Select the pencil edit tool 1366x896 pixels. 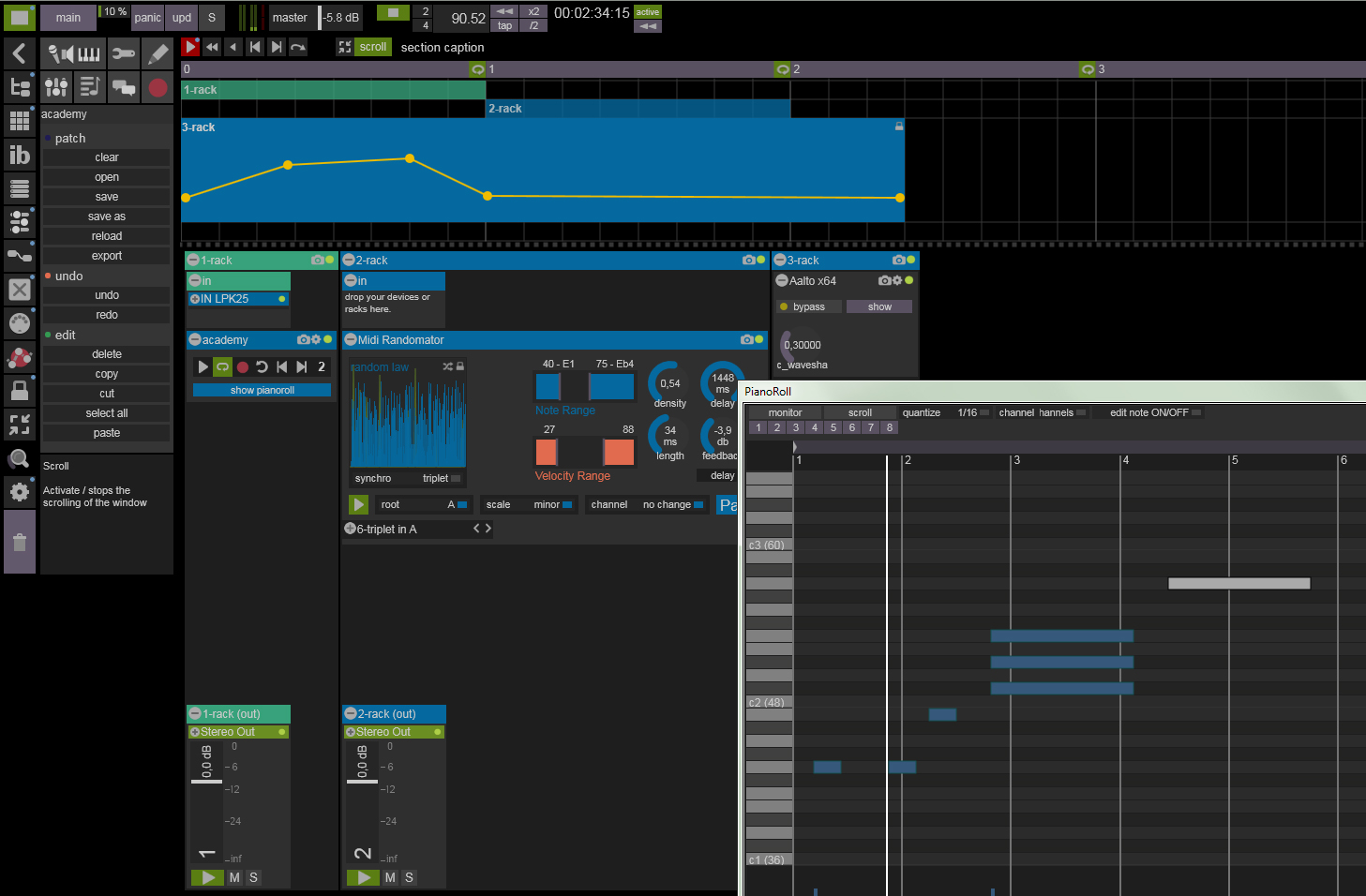pyautogui.click(x=158, y=54)
